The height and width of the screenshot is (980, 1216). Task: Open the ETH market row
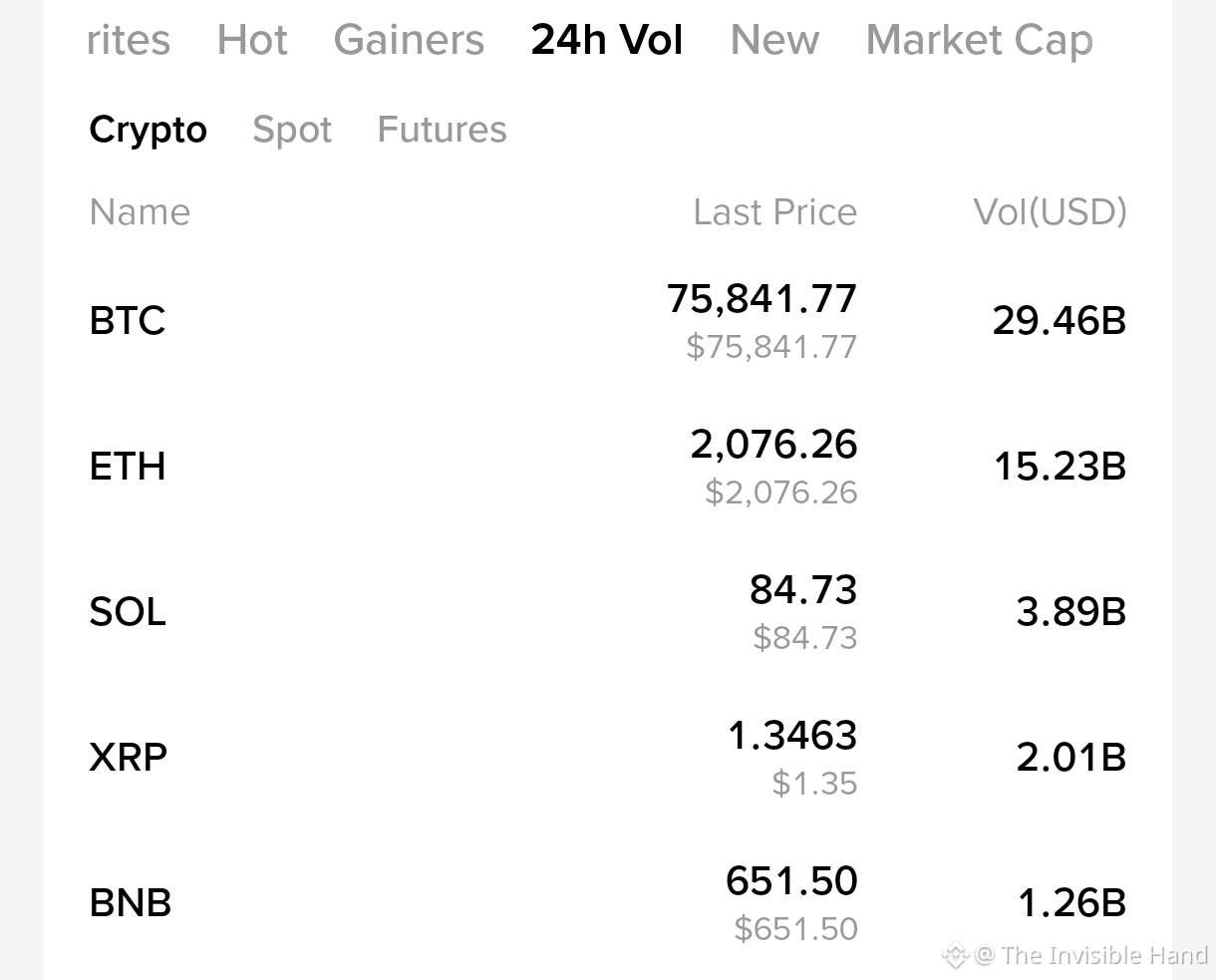point(608,467)
